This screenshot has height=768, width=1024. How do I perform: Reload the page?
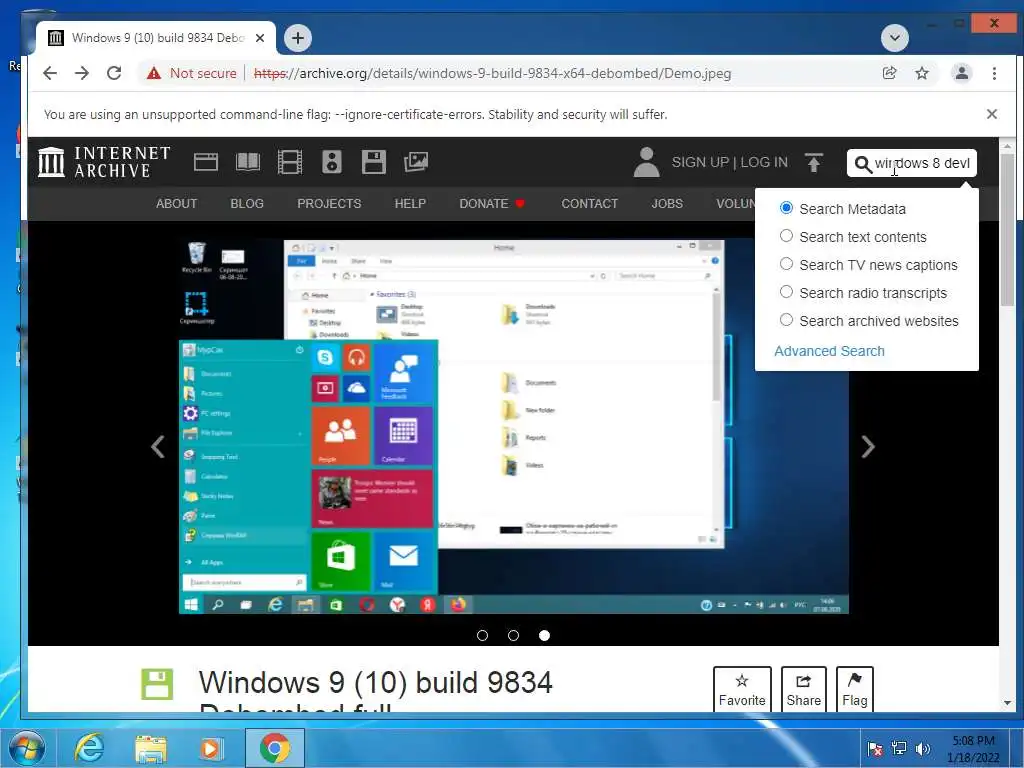click(x=114, y=73)
